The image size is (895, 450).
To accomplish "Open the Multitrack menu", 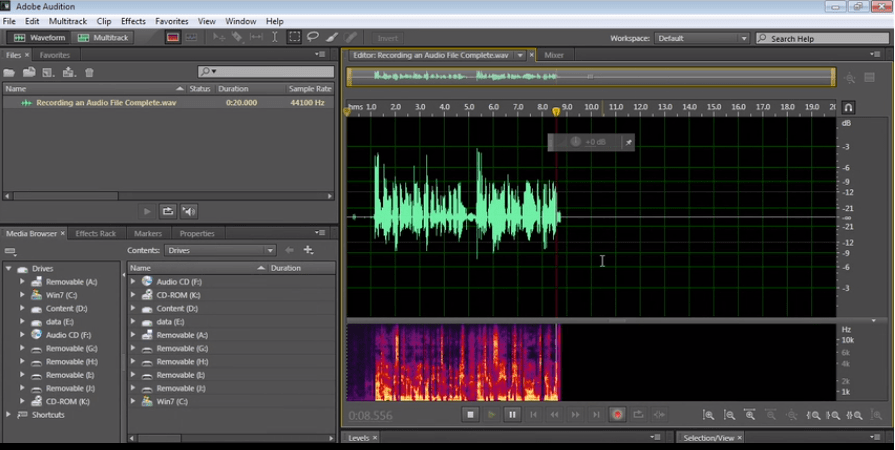I will [x=68, y=21].
